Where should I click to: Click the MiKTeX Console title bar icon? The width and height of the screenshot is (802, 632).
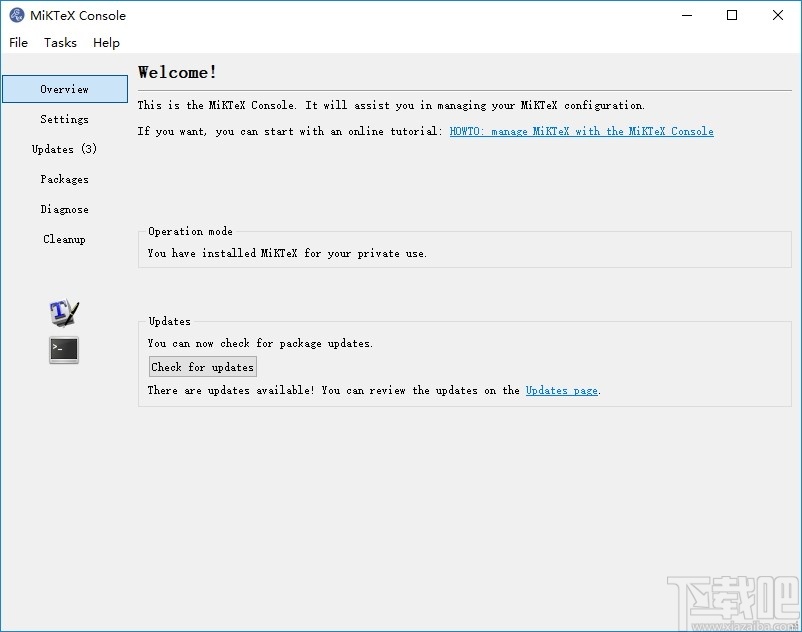pos(16,16)
